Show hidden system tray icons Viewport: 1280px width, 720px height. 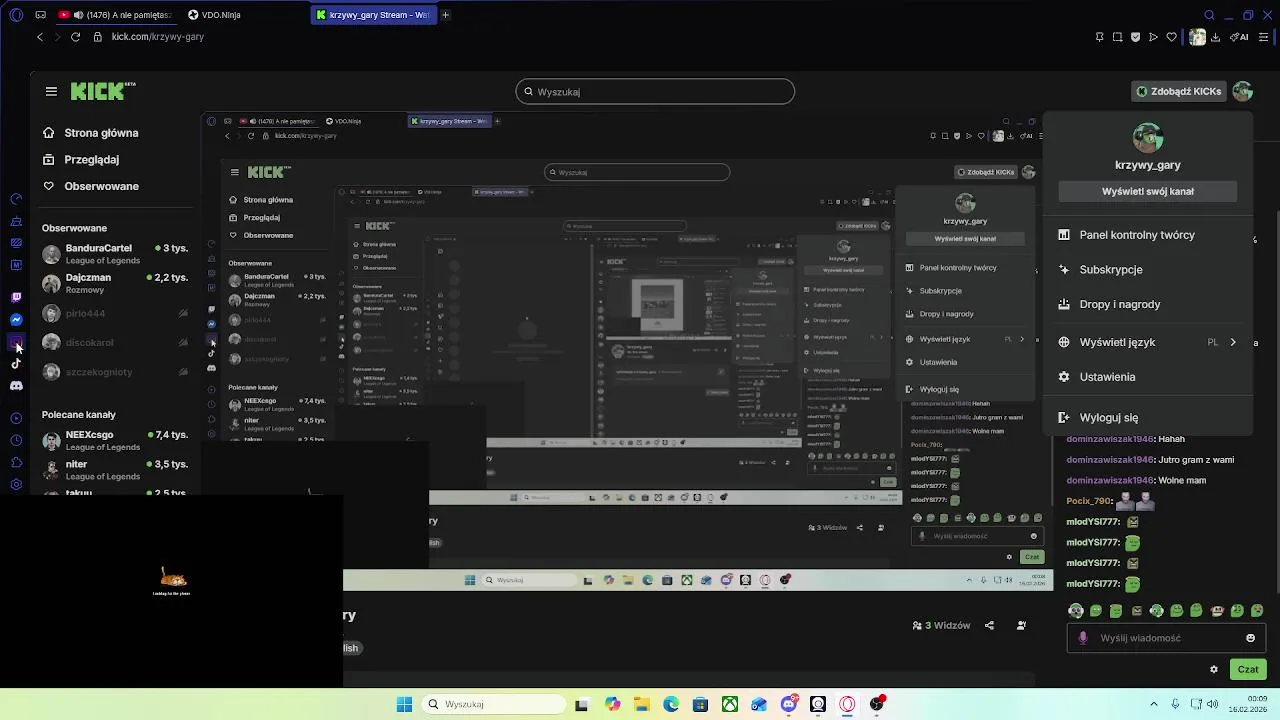click(1153, 704)
